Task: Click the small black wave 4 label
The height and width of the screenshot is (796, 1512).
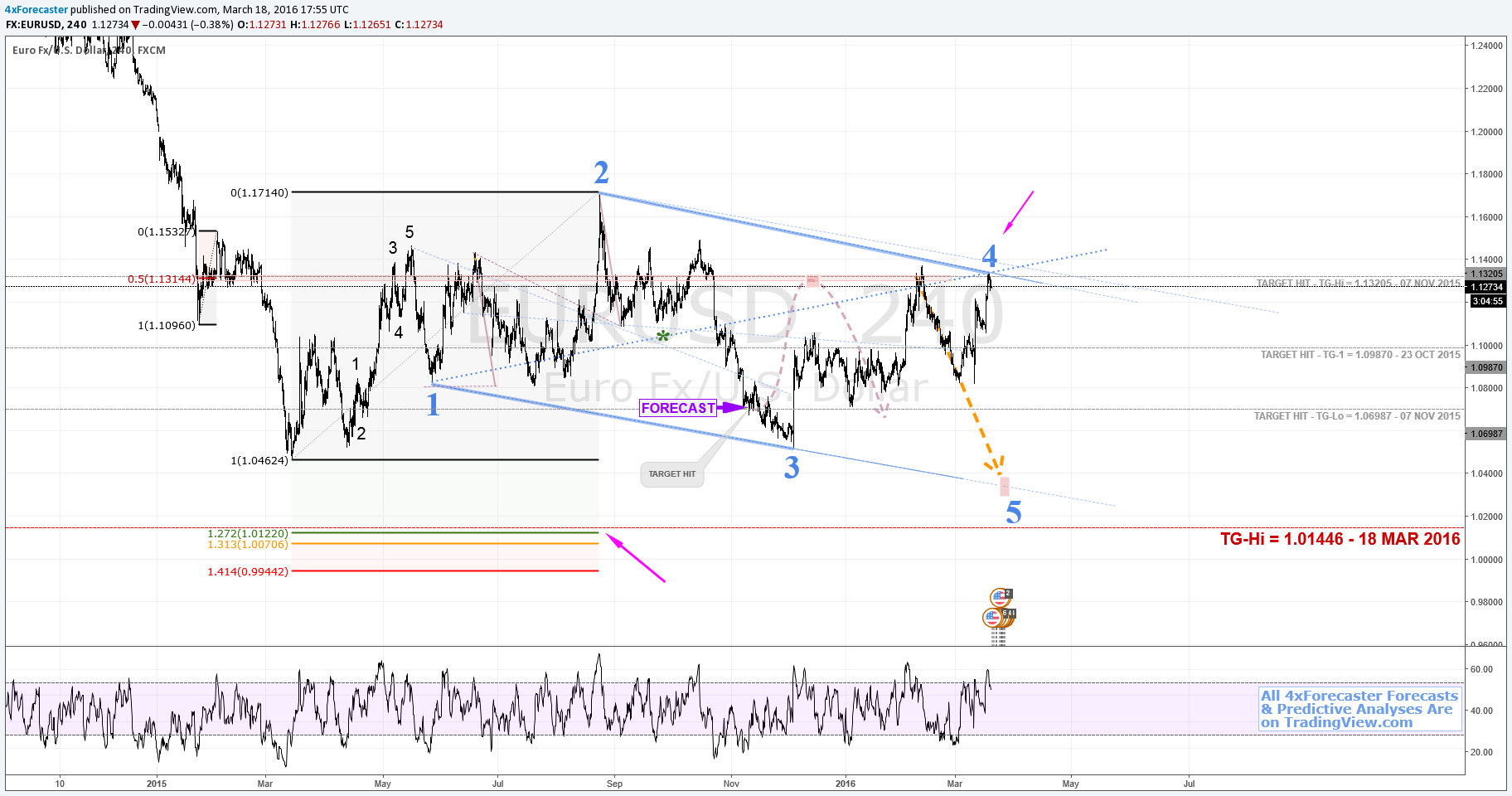Action: pyautogui.click(x=399, y=332)
